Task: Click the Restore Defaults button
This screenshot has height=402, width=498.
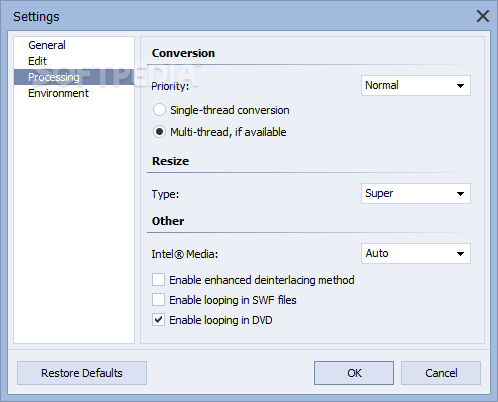Action: (82, 373)
